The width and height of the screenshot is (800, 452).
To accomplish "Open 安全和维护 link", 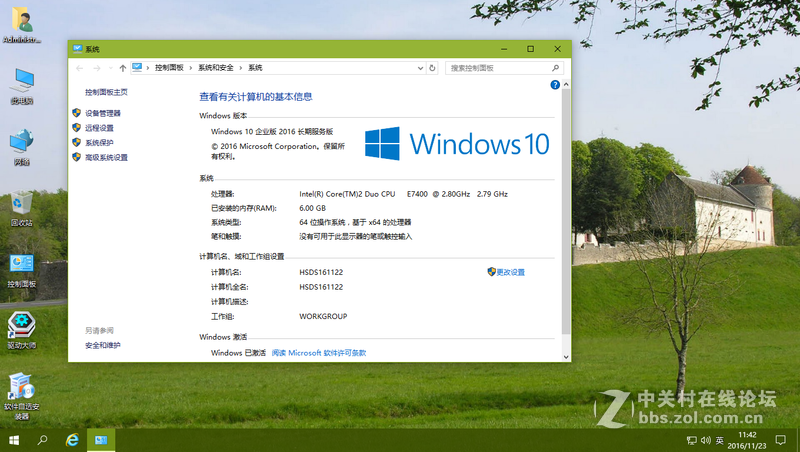I will click(103, 345).
